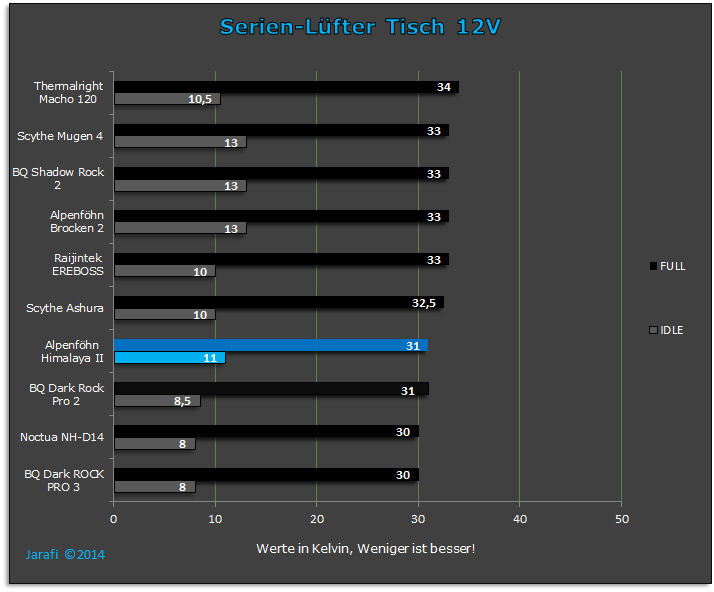Screen dimensions: 714x592
Task: Select the Noctua NH-D14 label
Action: (x=62, y=437)
